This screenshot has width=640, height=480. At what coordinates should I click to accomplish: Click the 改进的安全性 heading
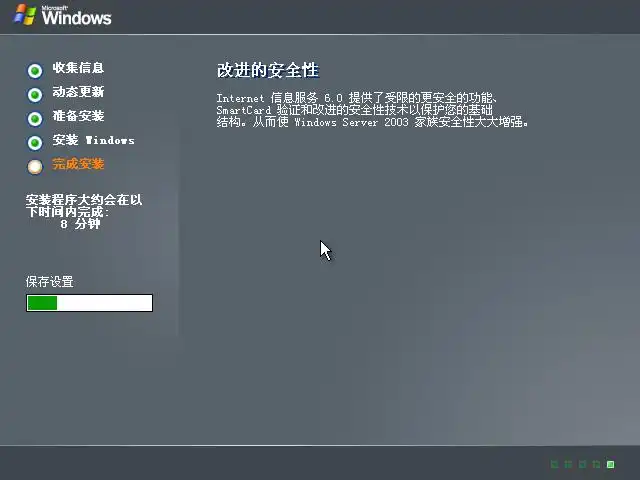(x=268, y=70)
